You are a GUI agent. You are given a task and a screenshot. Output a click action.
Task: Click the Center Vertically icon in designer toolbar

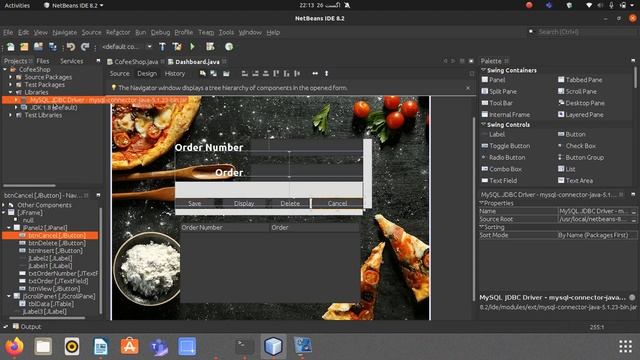click(297, 73)
